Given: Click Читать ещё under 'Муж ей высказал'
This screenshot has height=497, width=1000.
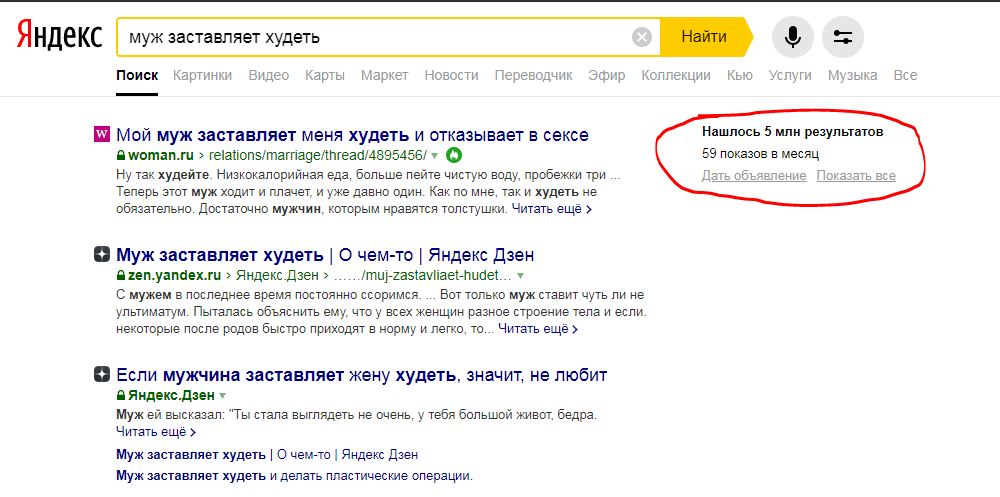Looking at the screenshot, I should point(156,432).
